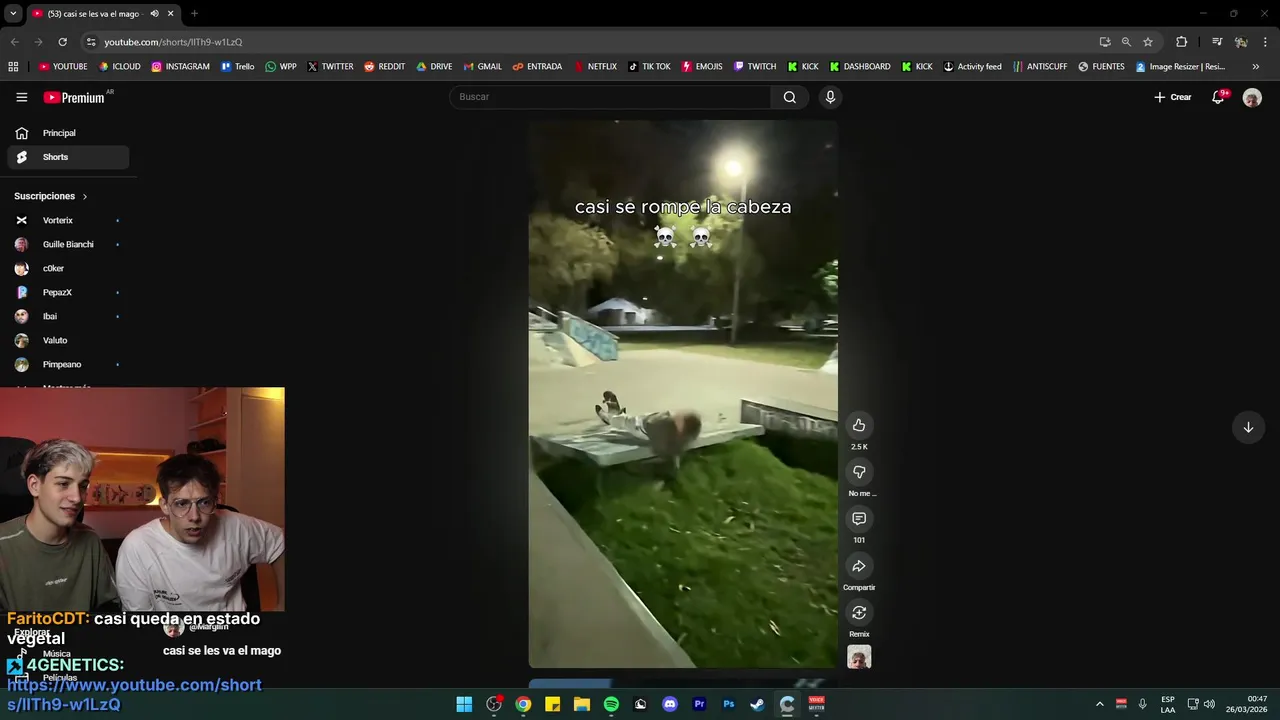The height and width of the screenshot is (720, 1280).
Task: Open comments on the Short
Action: (x=859, y=518)
